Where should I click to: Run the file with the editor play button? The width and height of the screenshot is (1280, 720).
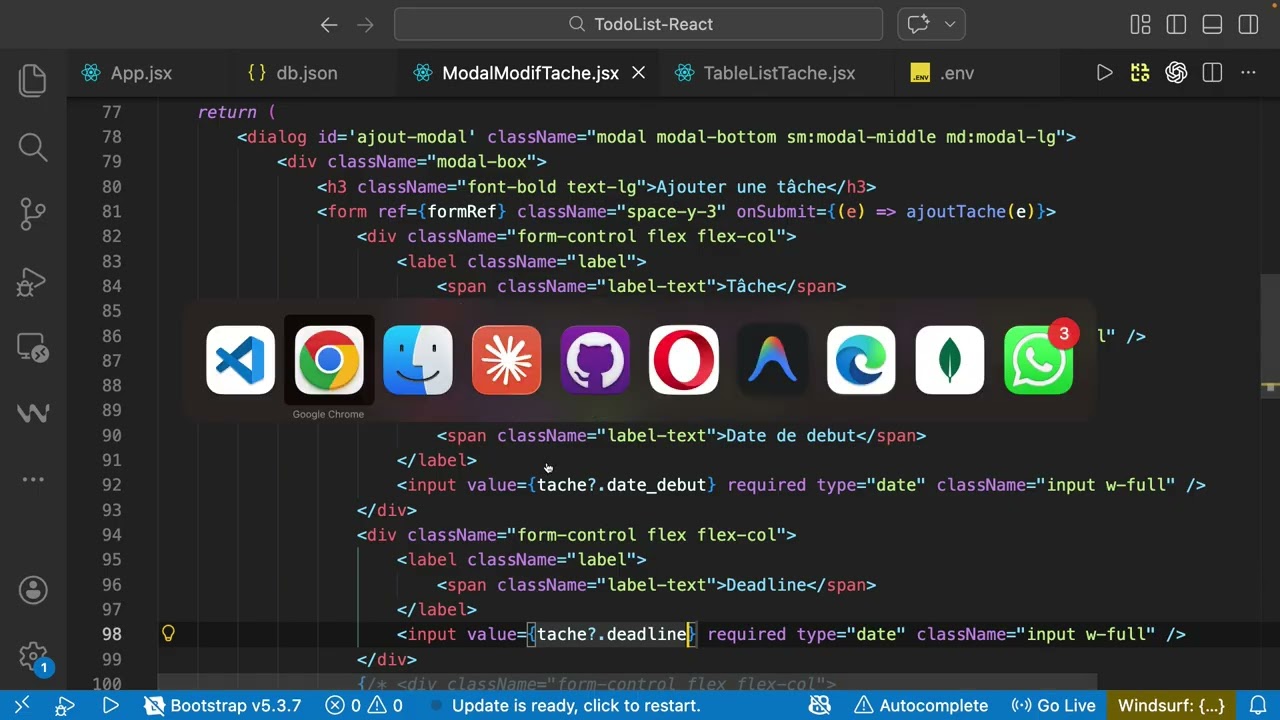(1104, 73)
